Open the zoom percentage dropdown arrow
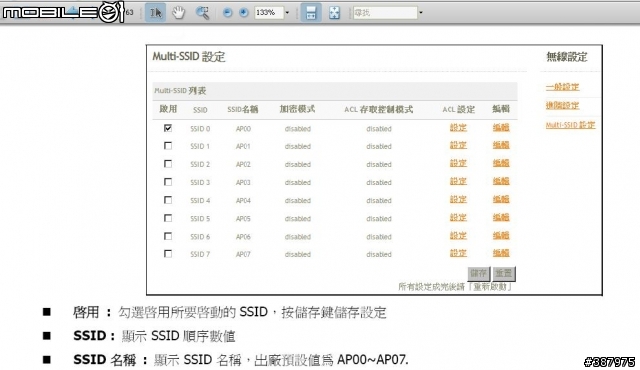This screenshot has height=370, width=640. click(287, 13)
